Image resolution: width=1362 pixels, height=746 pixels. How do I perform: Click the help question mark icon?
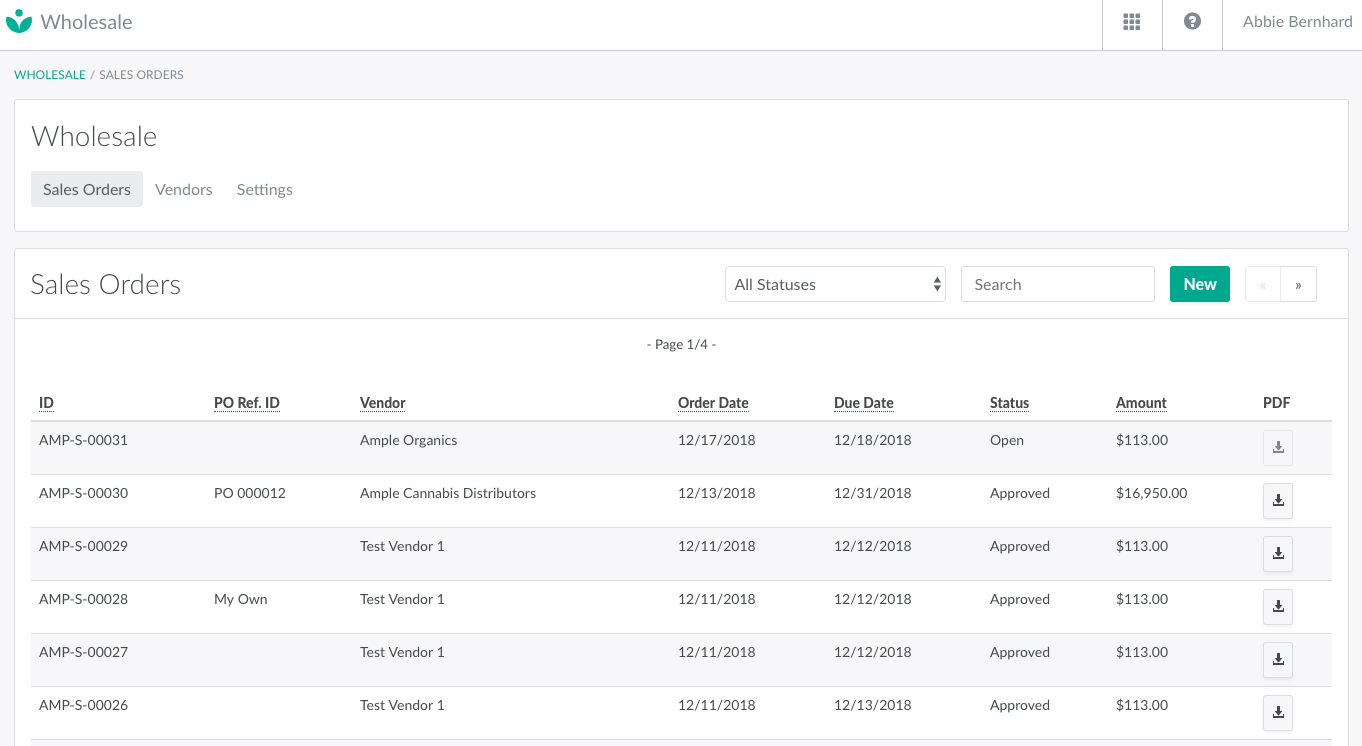[1192, 22]
